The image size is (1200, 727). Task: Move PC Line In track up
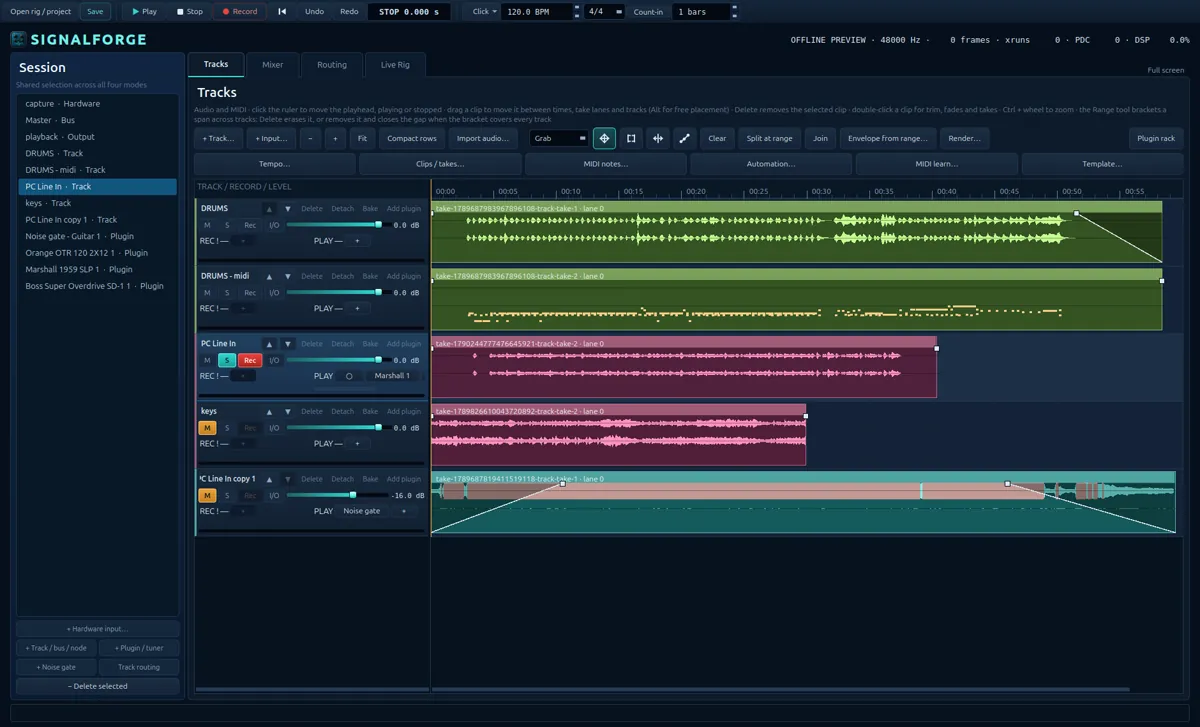269,344
